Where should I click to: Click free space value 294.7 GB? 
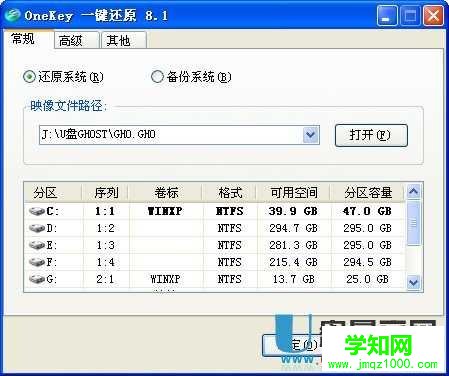point(293,228)
